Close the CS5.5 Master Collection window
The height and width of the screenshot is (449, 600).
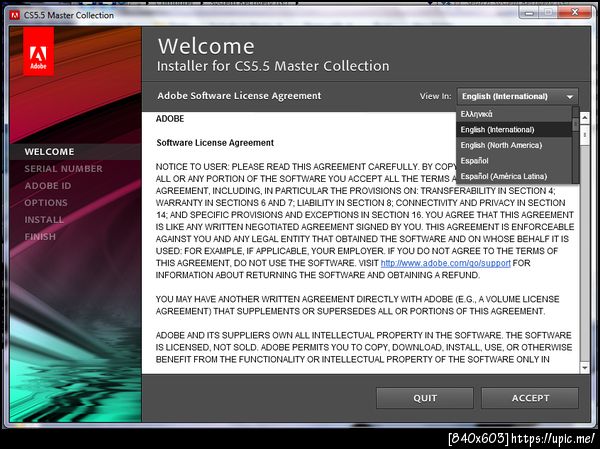(x=574, y=13)
